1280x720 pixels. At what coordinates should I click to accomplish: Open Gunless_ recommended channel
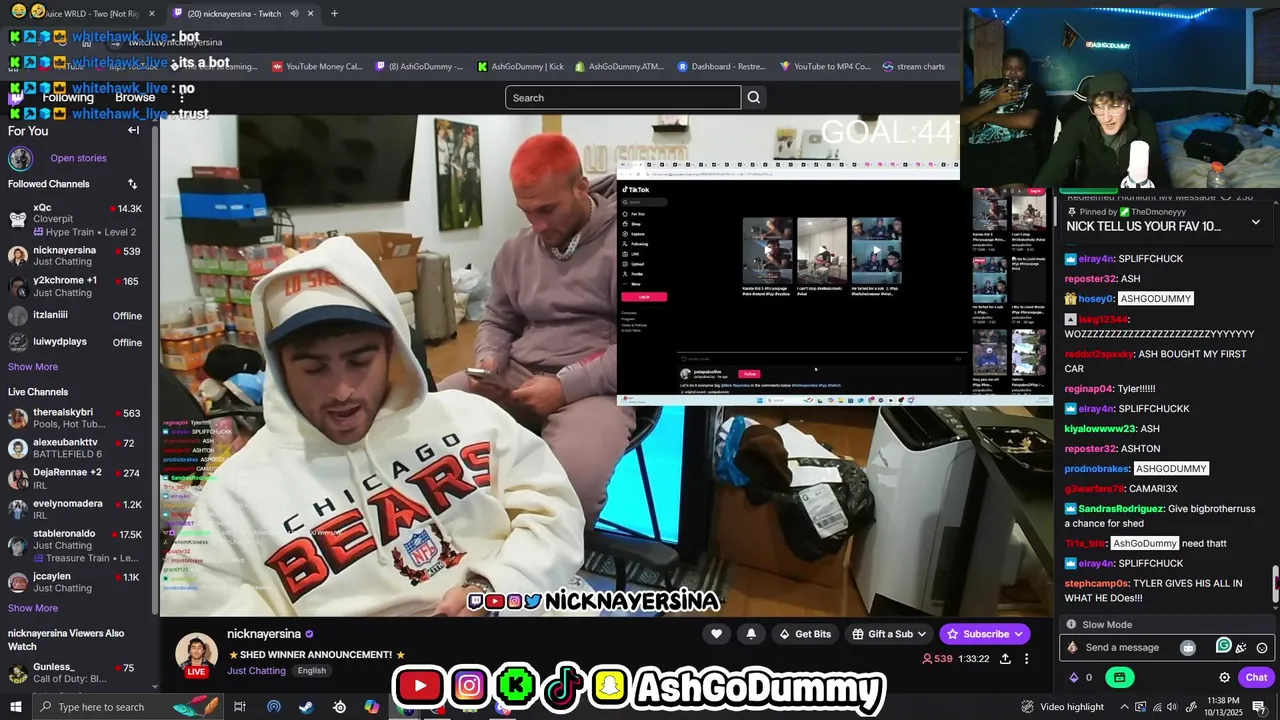pyautogui.click(x=76, y=673)
